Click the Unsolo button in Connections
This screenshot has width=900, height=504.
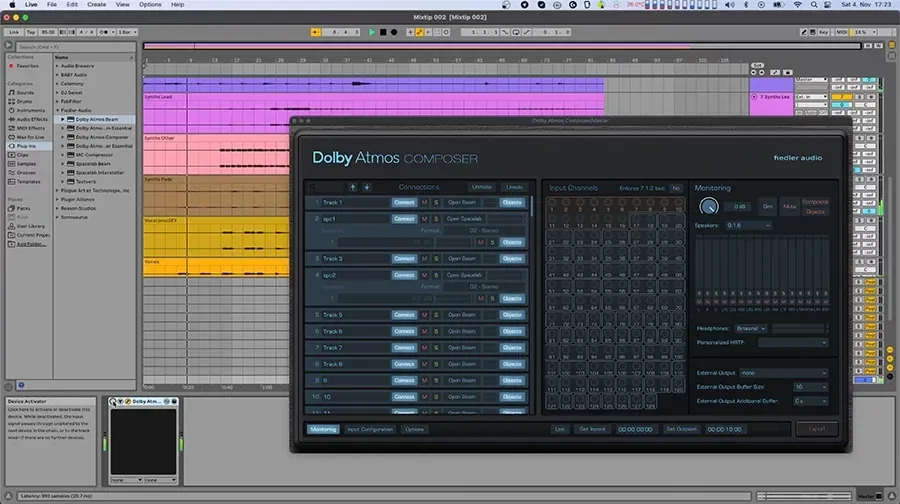pos(514,187)
